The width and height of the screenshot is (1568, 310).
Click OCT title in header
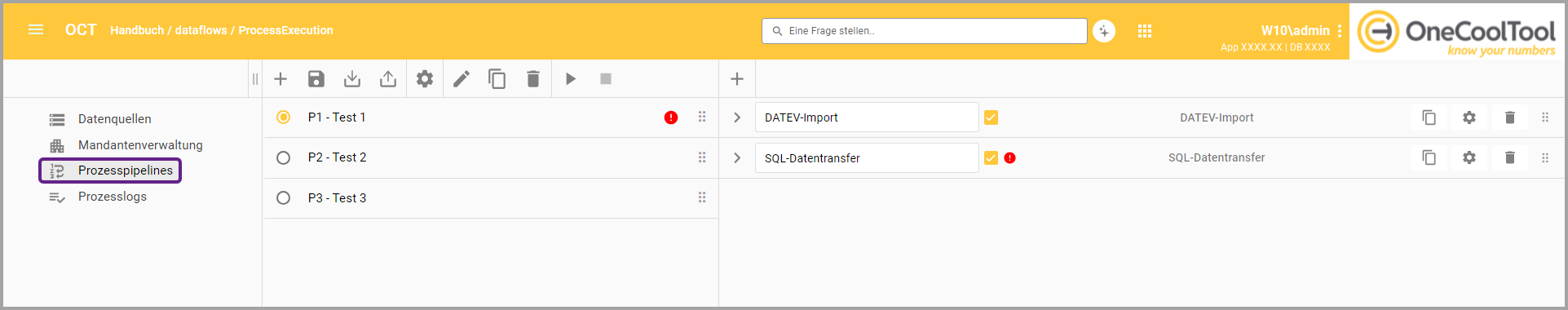(x=81, y=30)
